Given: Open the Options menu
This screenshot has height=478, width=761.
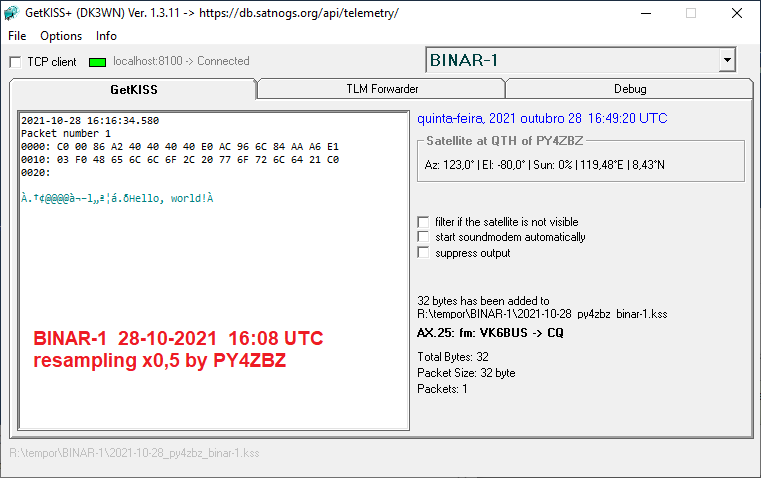Looking at the screenshot, I should click(x=61, y=36).
